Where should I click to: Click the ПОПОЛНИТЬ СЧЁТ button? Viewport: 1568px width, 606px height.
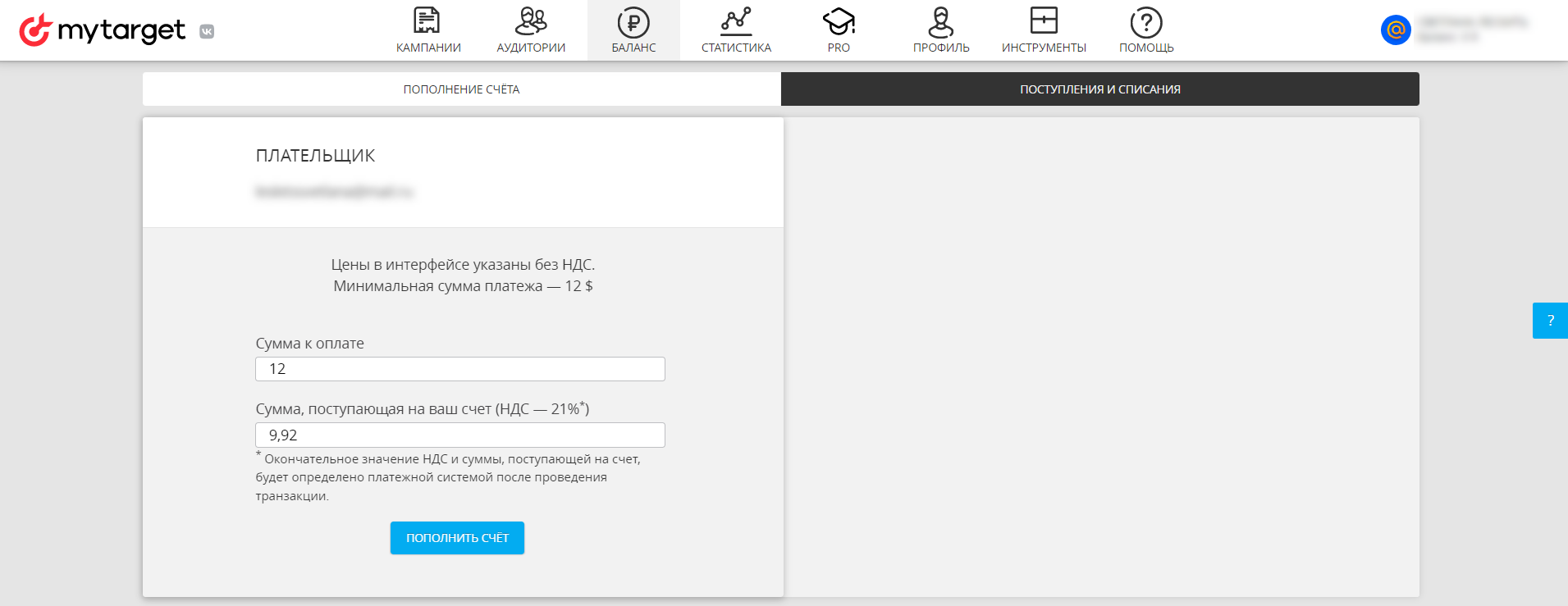[457, 538]
